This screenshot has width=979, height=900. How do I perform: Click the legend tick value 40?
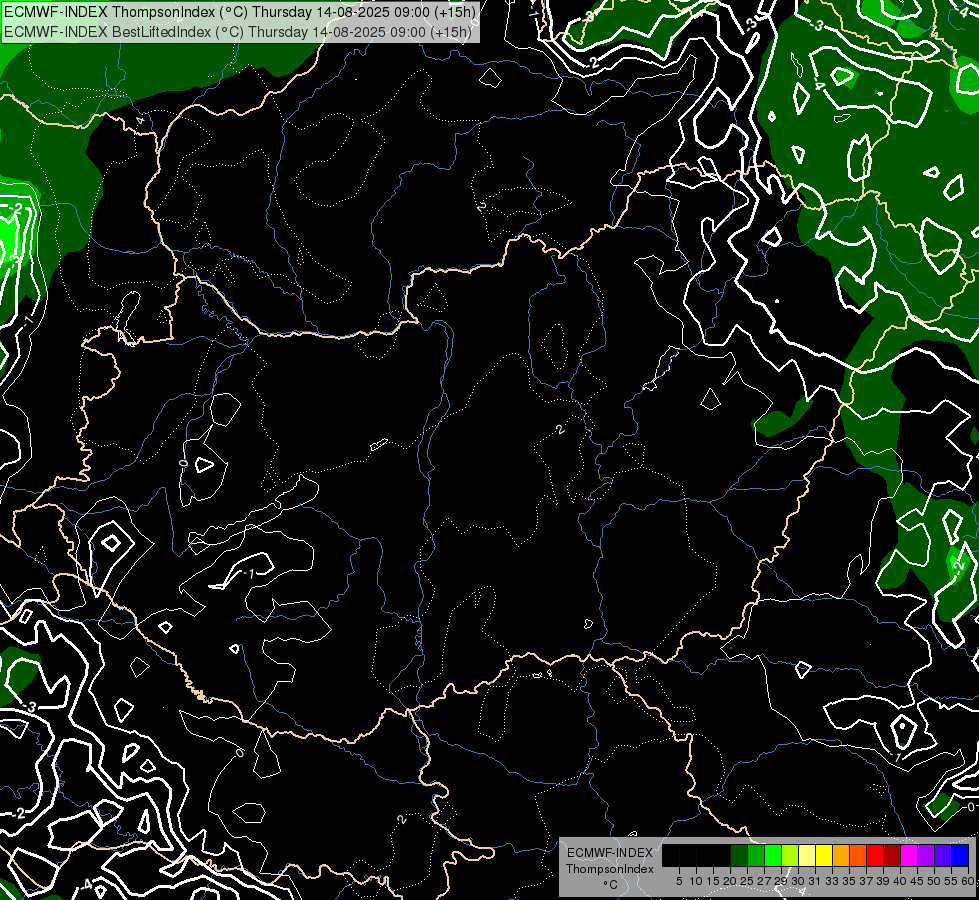[901, 881]
